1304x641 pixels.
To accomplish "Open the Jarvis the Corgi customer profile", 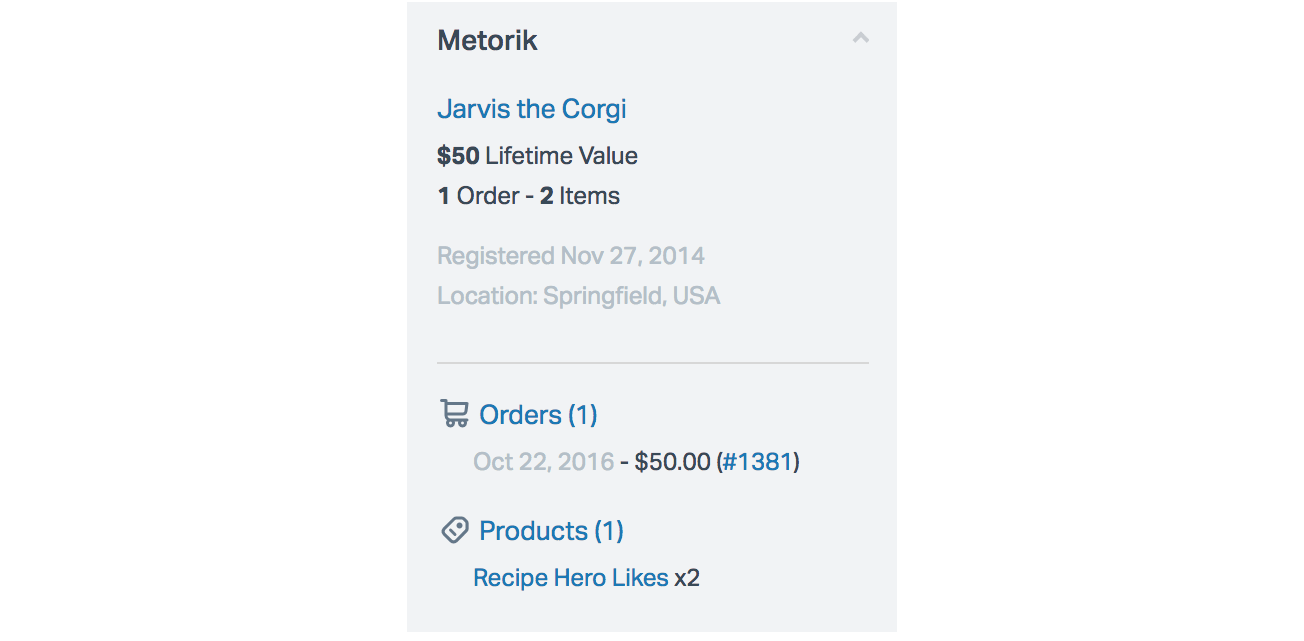I will (x=531, y=109).
